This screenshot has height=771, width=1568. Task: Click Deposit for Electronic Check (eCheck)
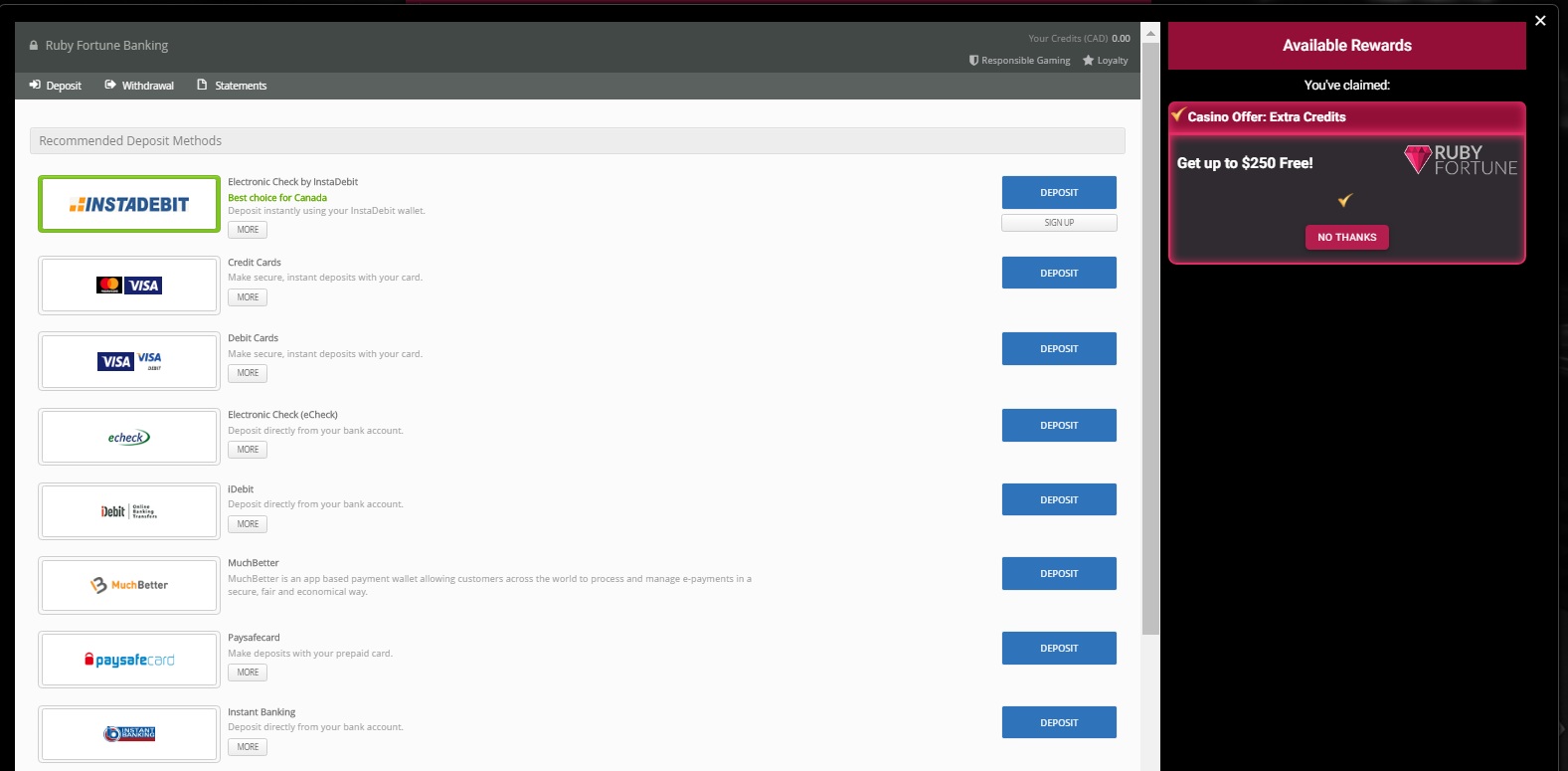[1059, 425]
